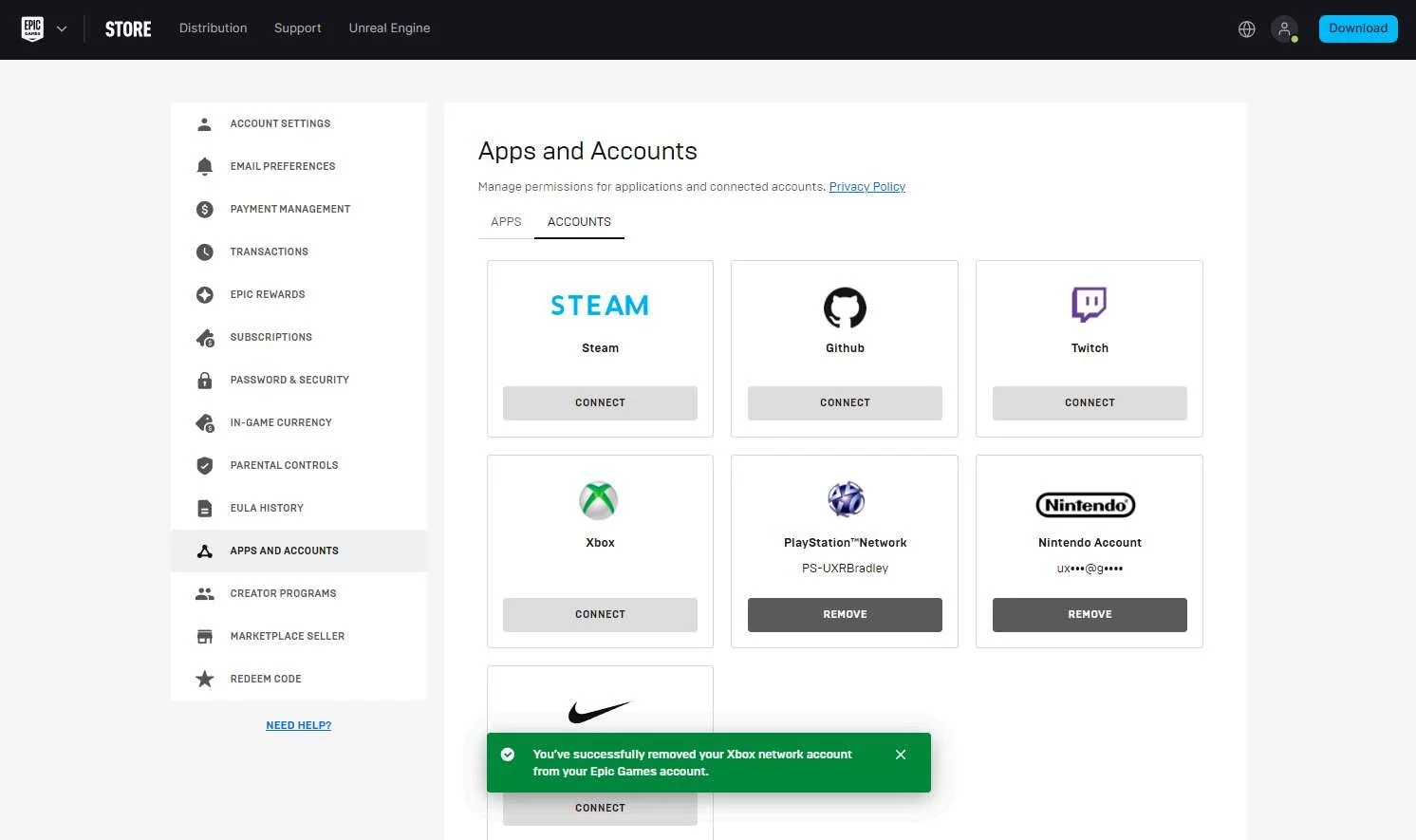The image size is (1416, 840).
Task: Click the Creator Programs people icon
Action: (204, 594)
